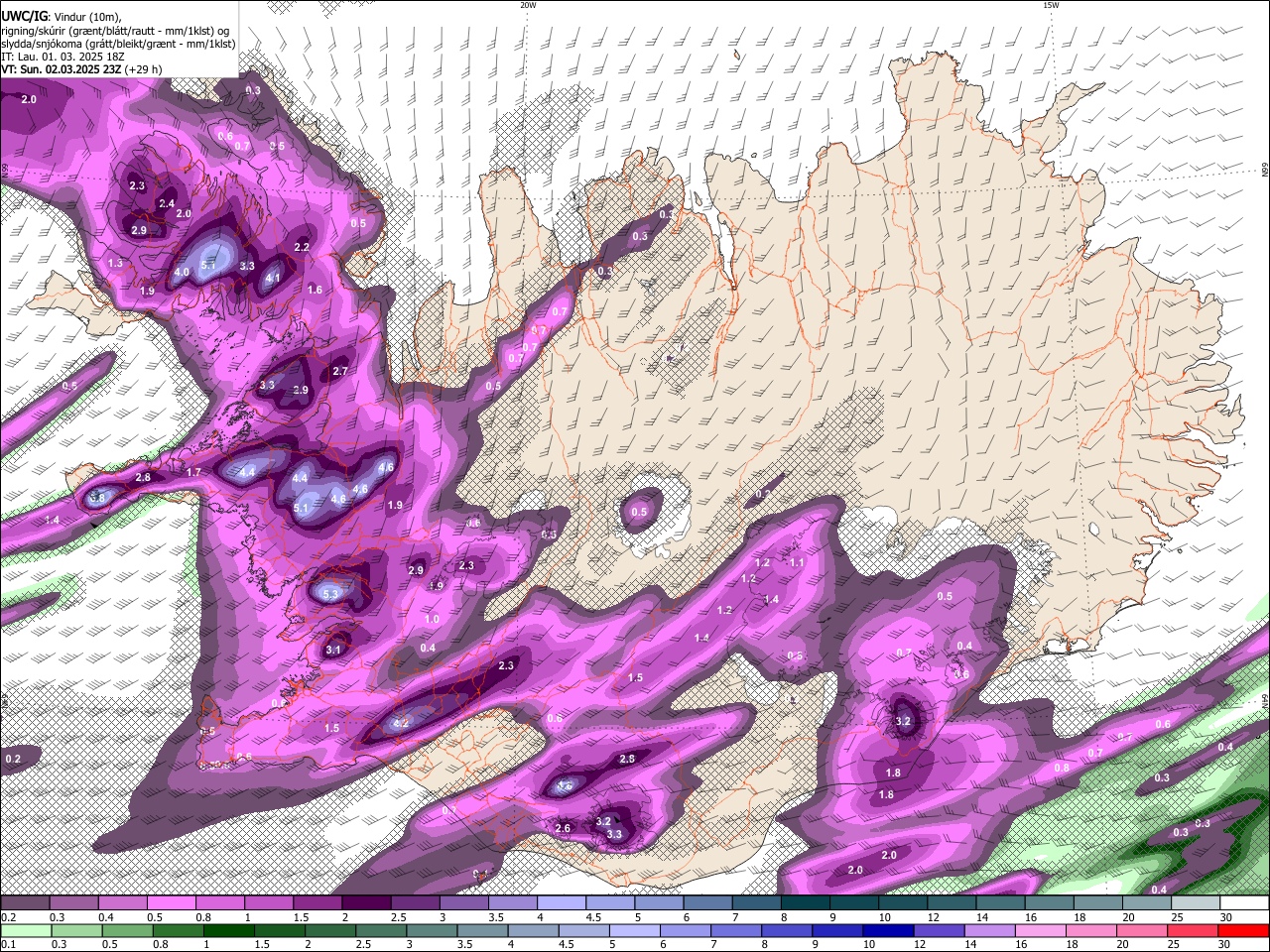Screen dimensions: 1270x952
Task: Click the '1.0' precipitation value on the map
Action: 432,619
